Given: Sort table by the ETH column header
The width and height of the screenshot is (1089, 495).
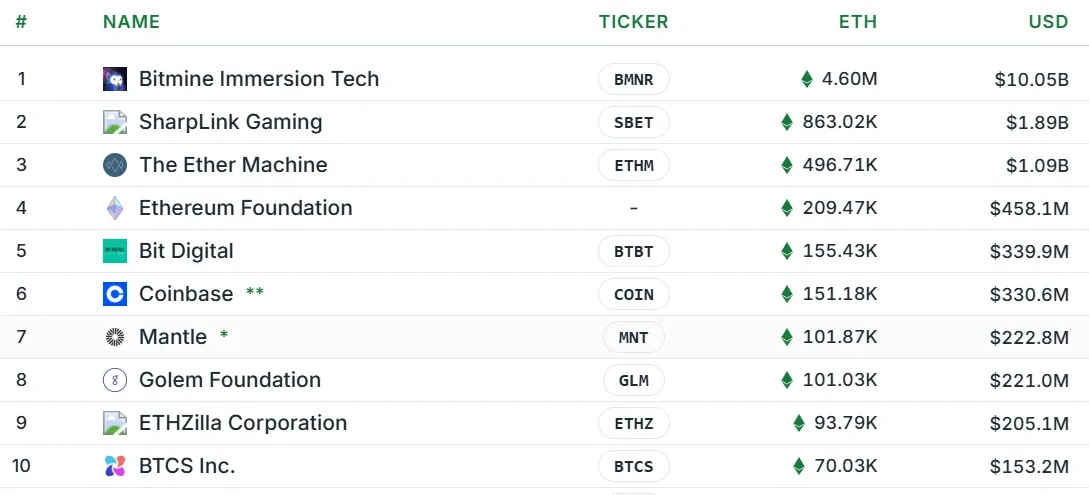Looking at the screenshot, I should pyautogui.click(x=858, y=22).
